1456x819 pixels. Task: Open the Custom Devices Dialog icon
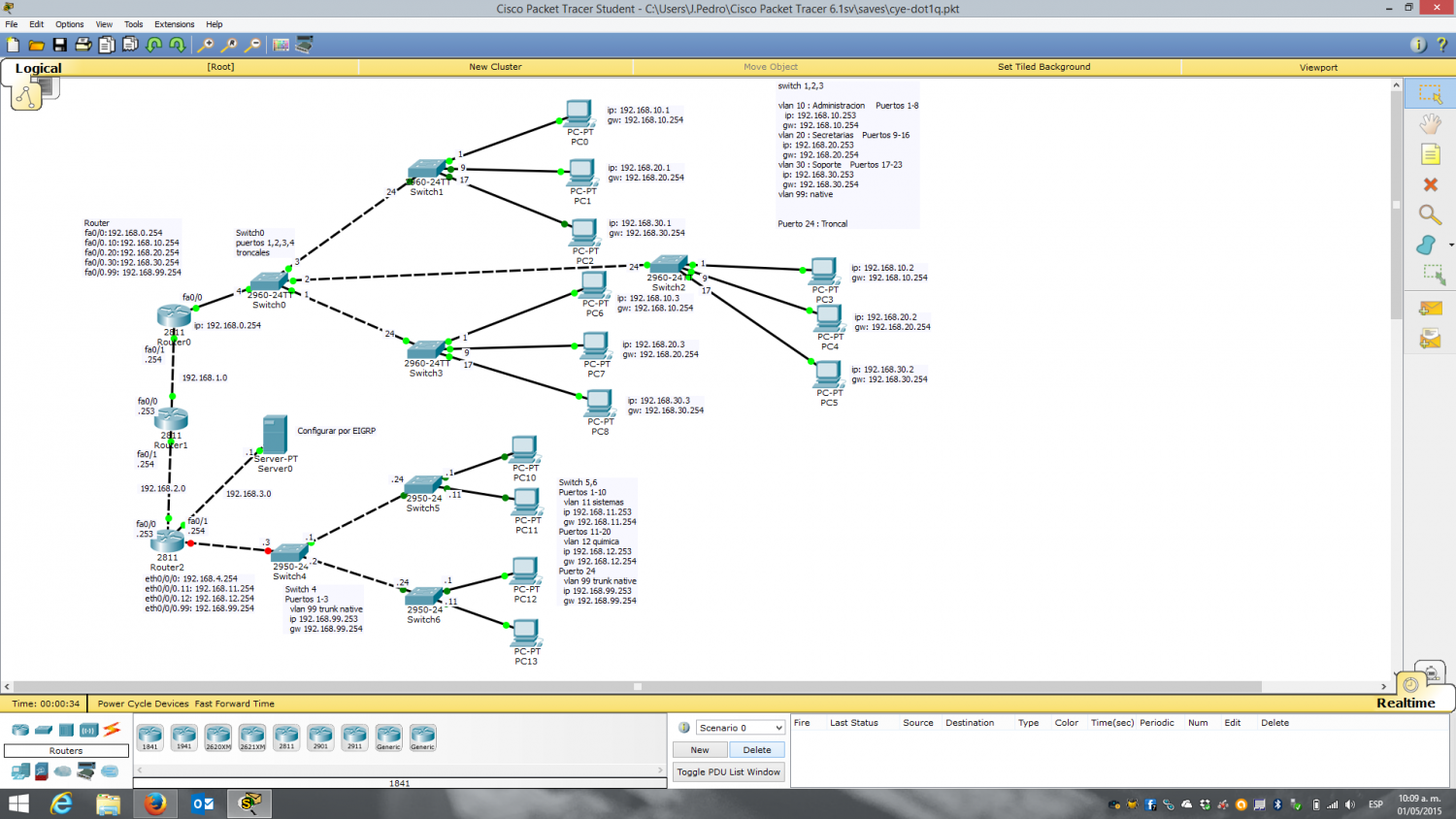click(304, 45)
